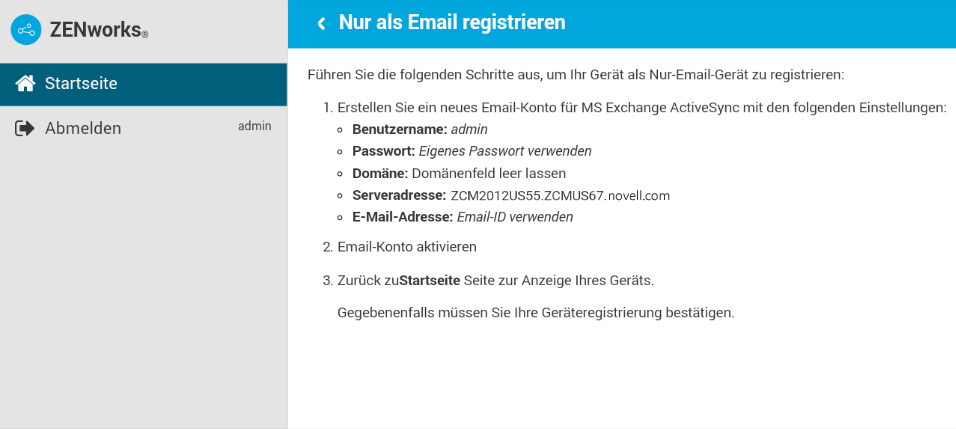Click the Benutzername label
The image size is (956, 429).
pos(399,129)
